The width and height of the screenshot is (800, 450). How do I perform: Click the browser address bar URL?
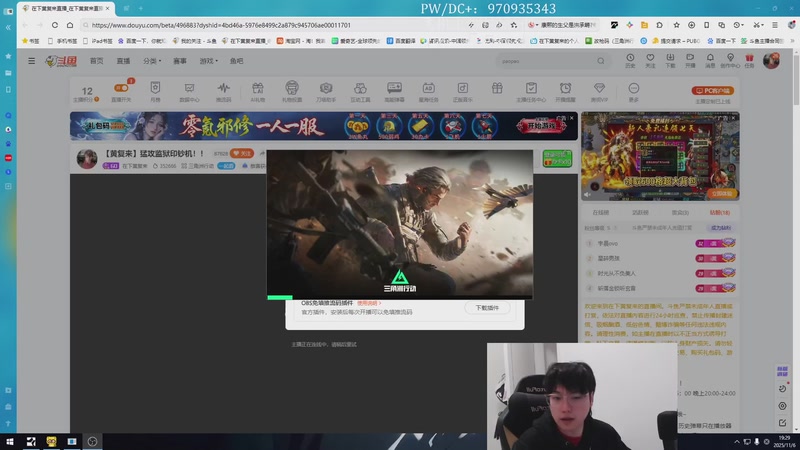point(221,25)
